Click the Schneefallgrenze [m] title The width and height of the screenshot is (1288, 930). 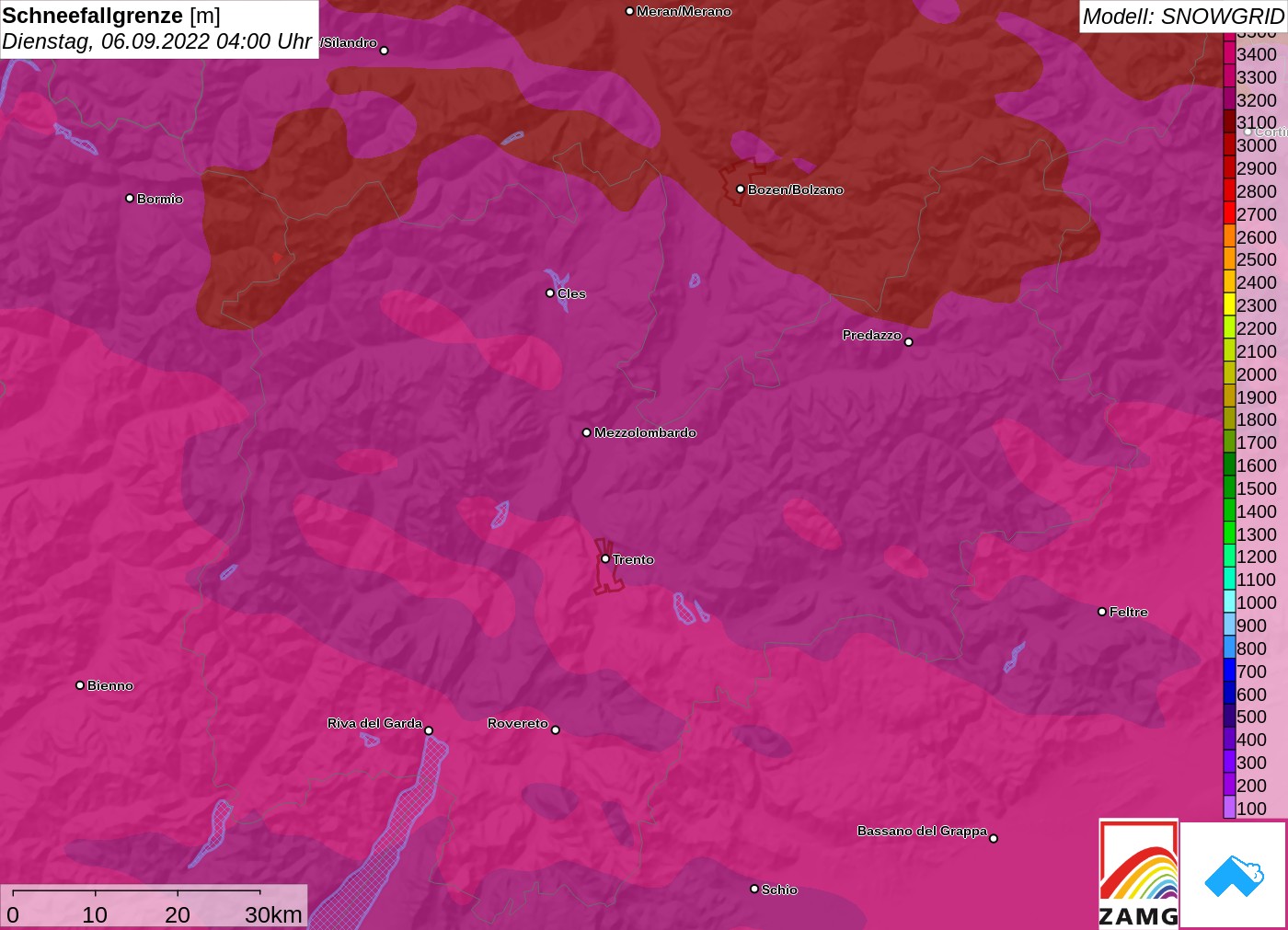(x=111, y=16)
